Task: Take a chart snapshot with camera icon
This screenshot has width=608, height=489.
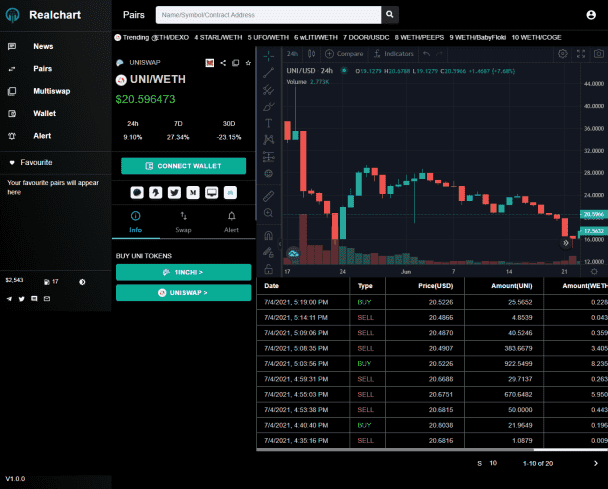Action: point(599,54)
